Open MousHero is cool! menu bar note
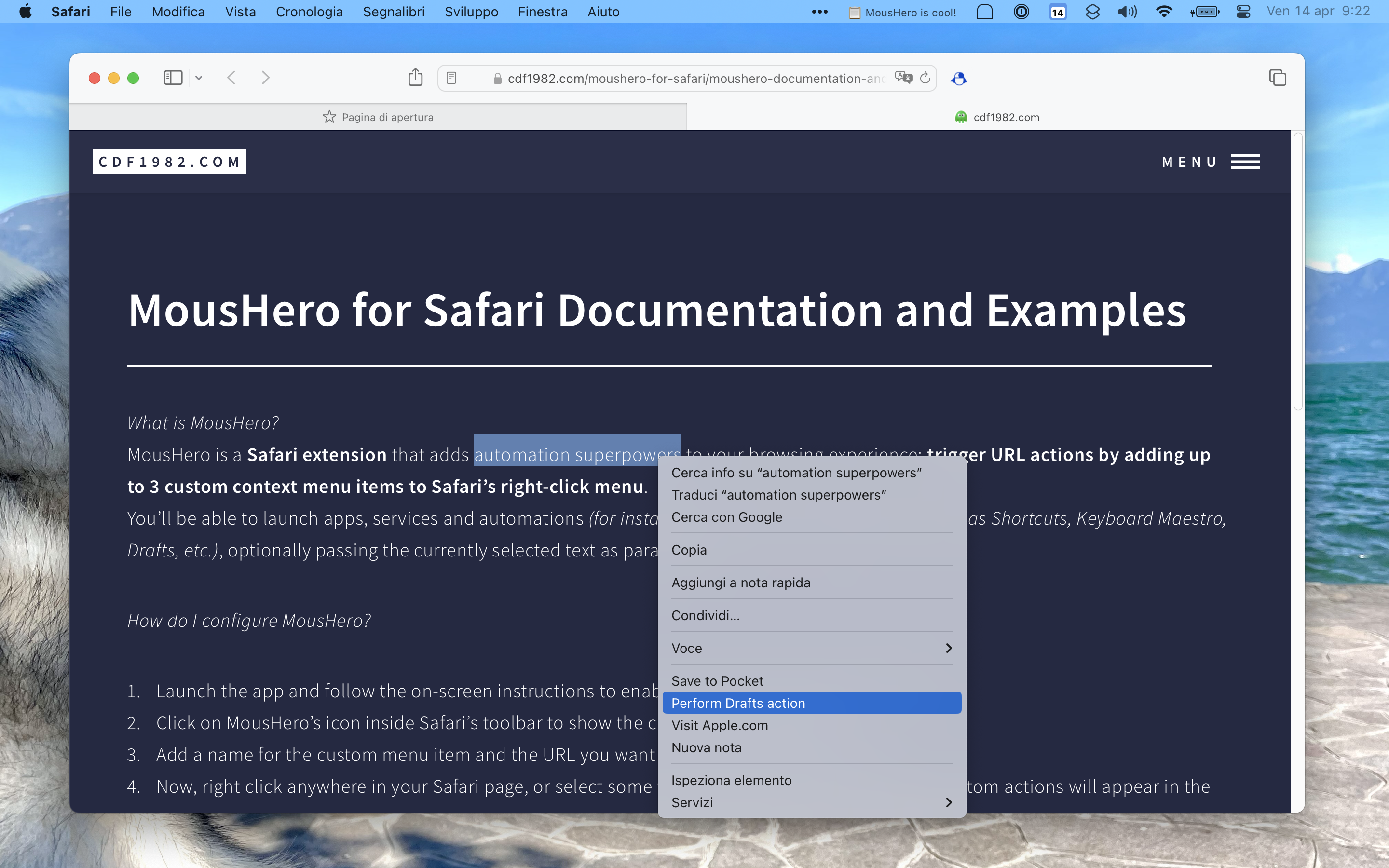This screenshot has height=868, width=1389. 902,12
